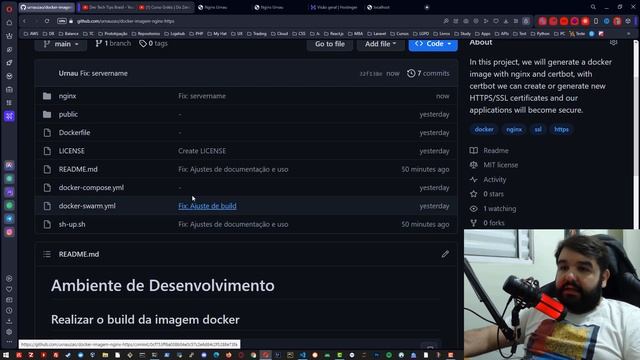Screen dimensions: 640x360
Task: Open sidebar history clock icon
Action: [9, 311]
